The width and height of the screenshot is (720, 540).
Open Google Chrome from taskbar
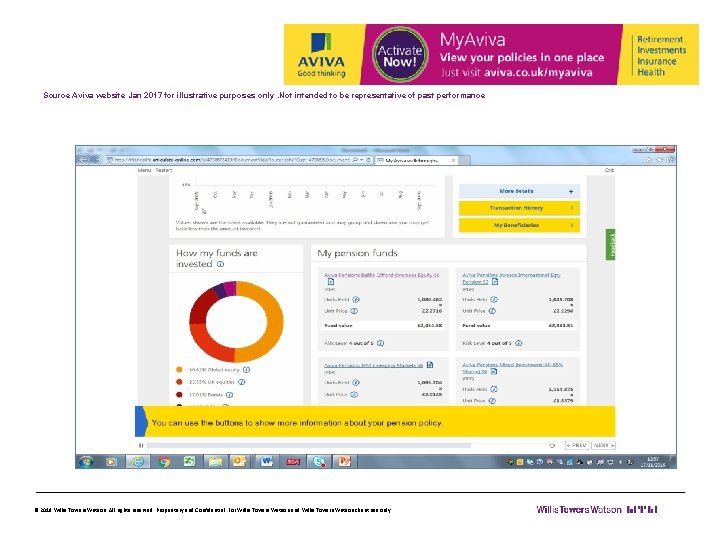click(x=164, y=461)
